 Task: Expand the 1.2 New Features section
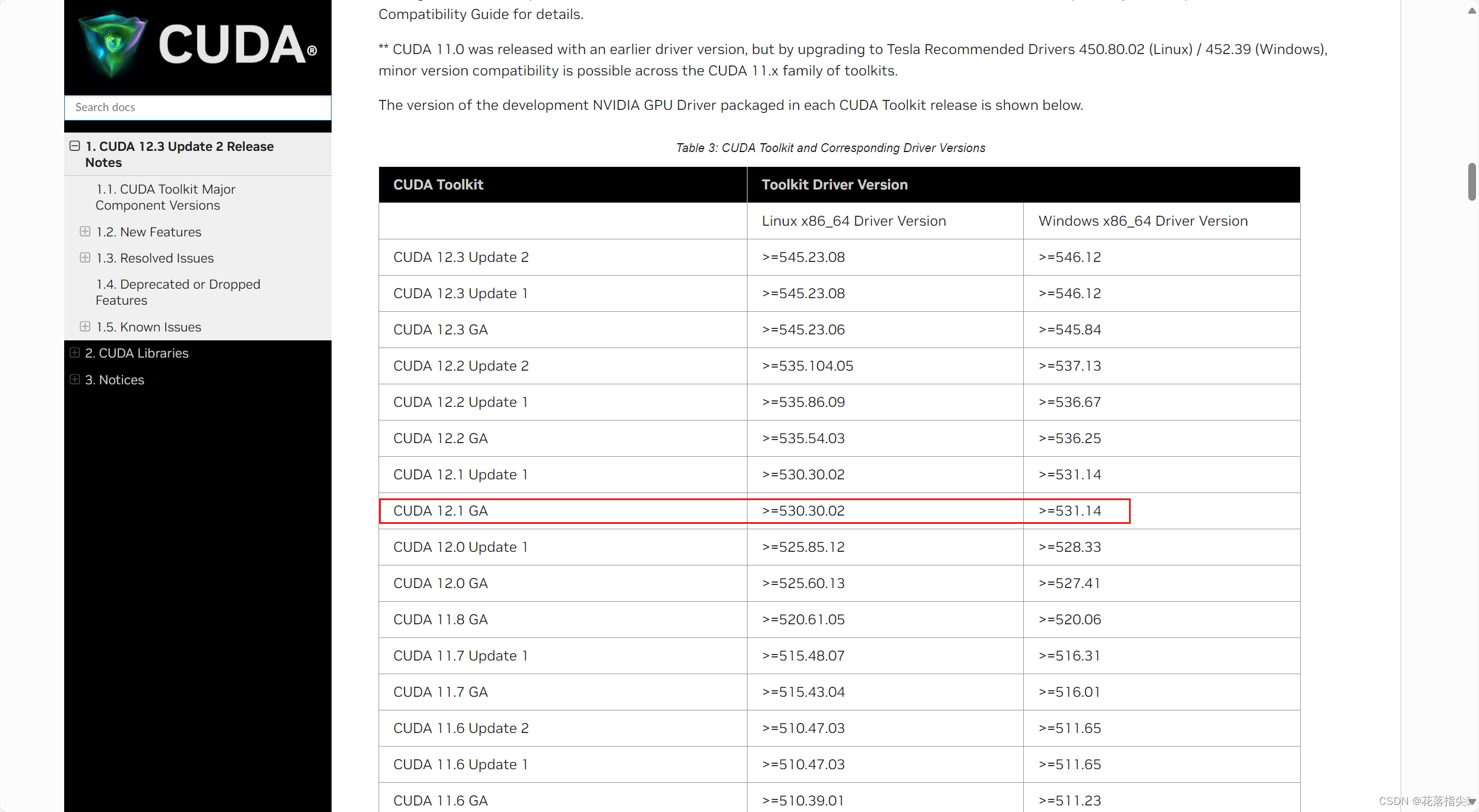click(85, 232)
